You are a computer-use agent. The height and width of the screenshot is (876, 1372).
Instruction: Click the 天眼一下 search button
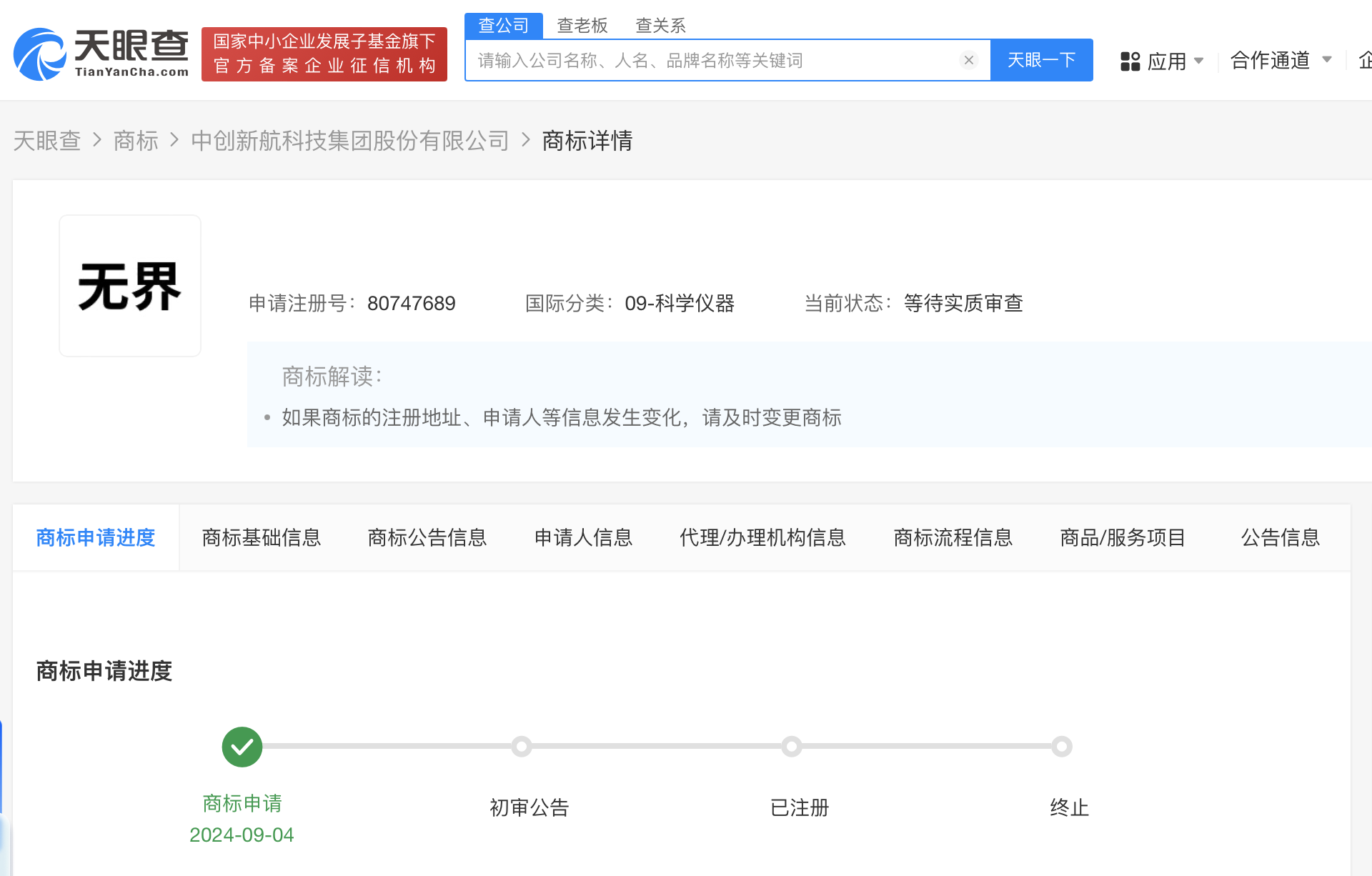[1041, 60]
